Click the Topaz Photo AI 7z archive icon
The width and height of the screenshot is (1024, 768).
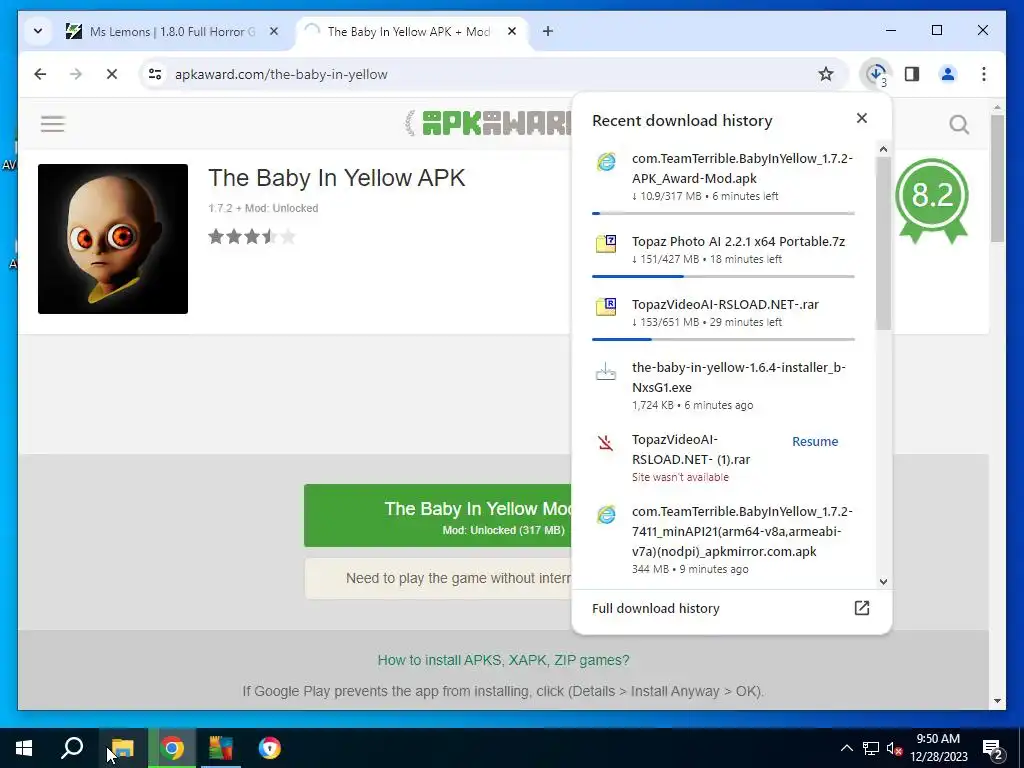(x=606, y=244)
